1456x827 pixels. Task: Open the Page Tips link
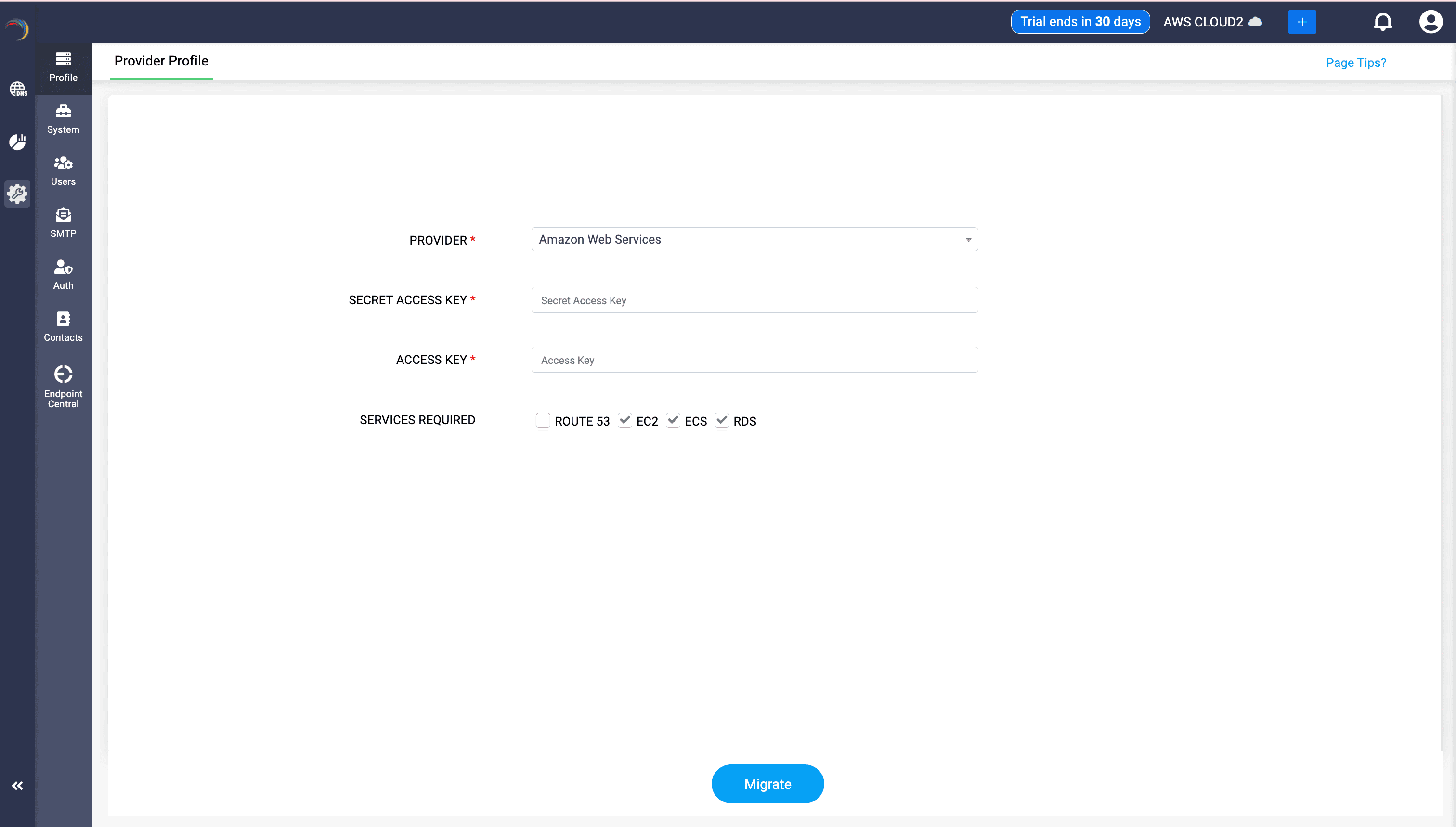pyautogui.click(x=1356, y=63)
